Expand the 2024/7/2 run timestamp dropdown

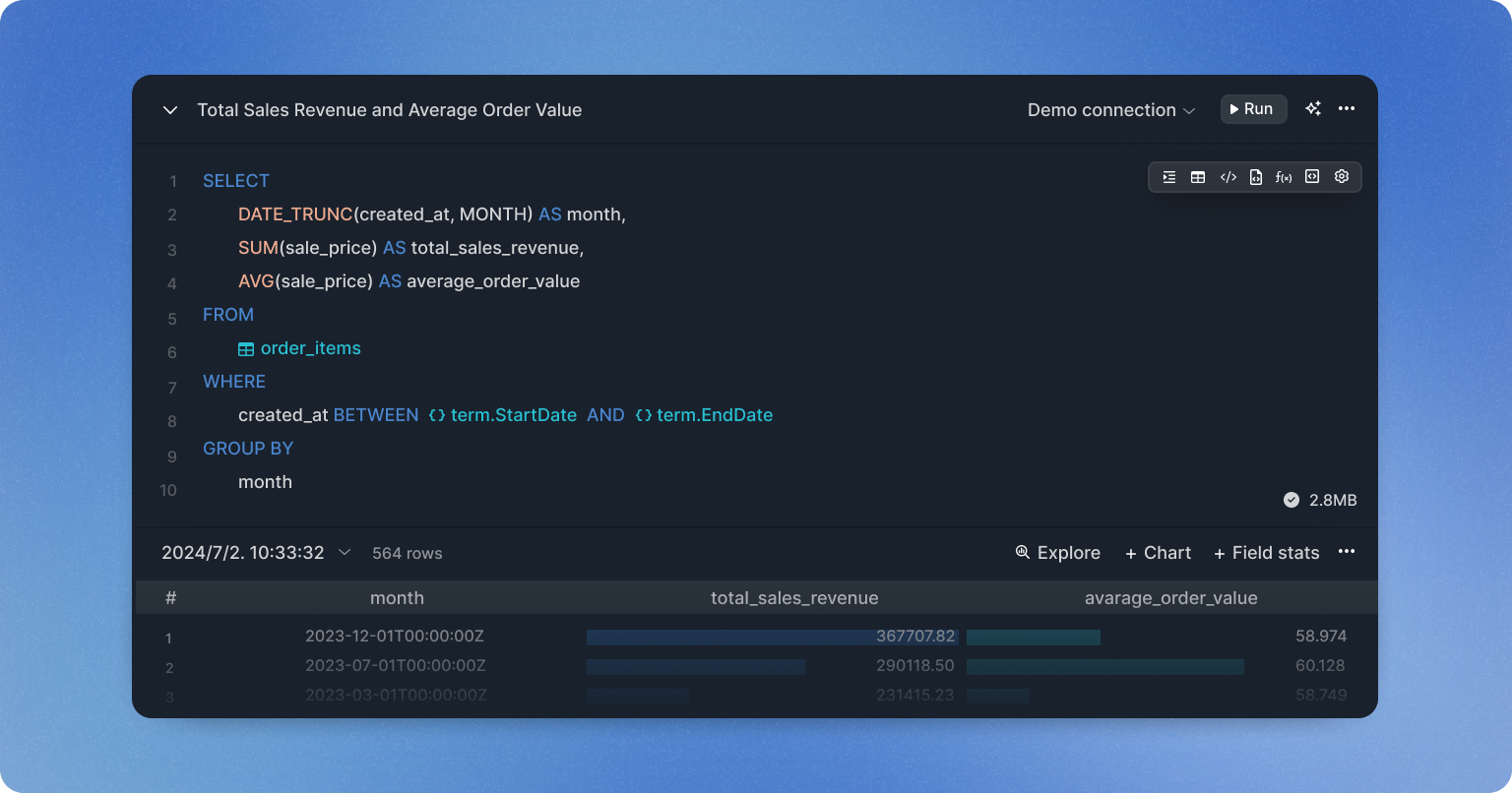click(x=345, y=553)
